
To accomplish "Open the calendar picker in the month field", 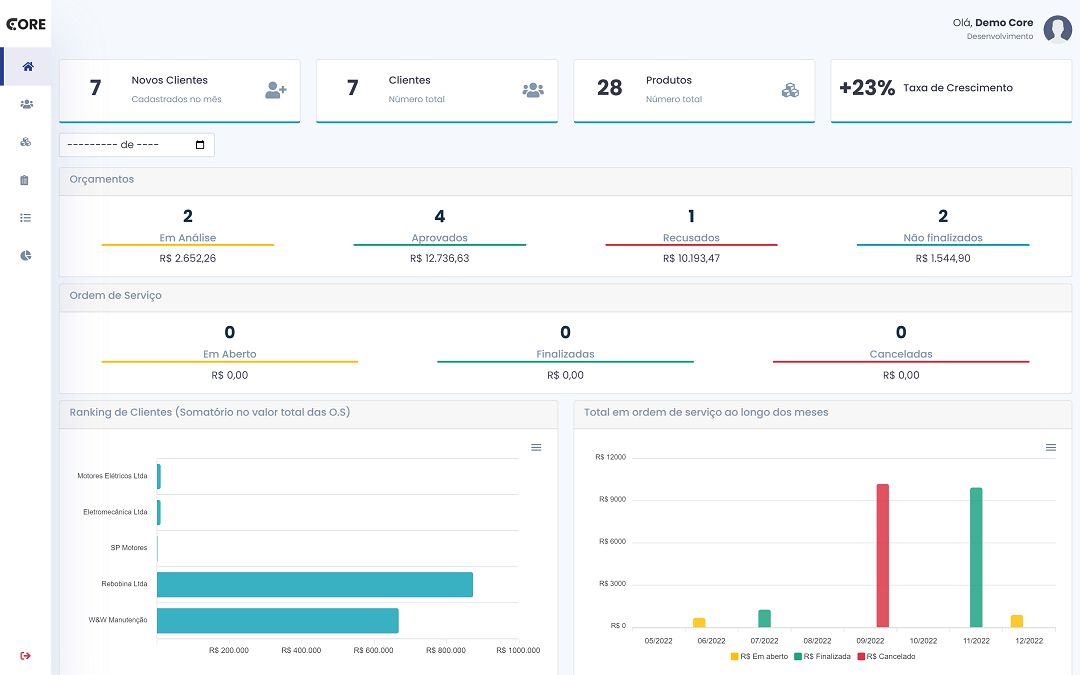I will (x=200, y=145).
